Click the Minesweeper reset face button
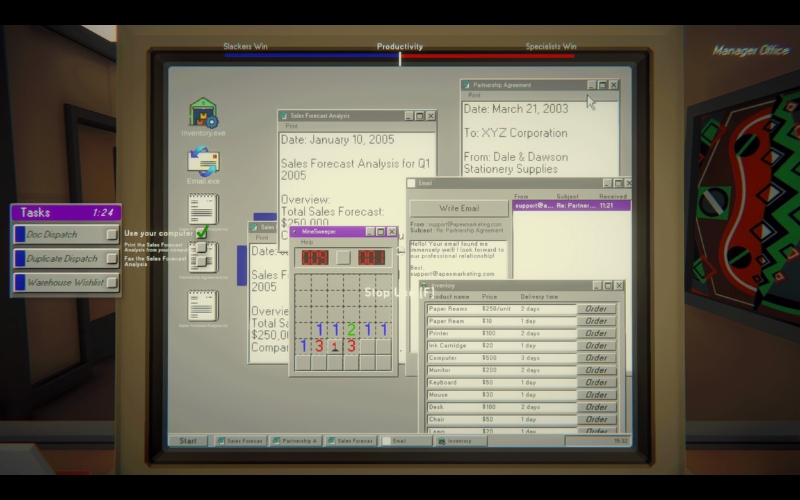 tap(343, 257)
